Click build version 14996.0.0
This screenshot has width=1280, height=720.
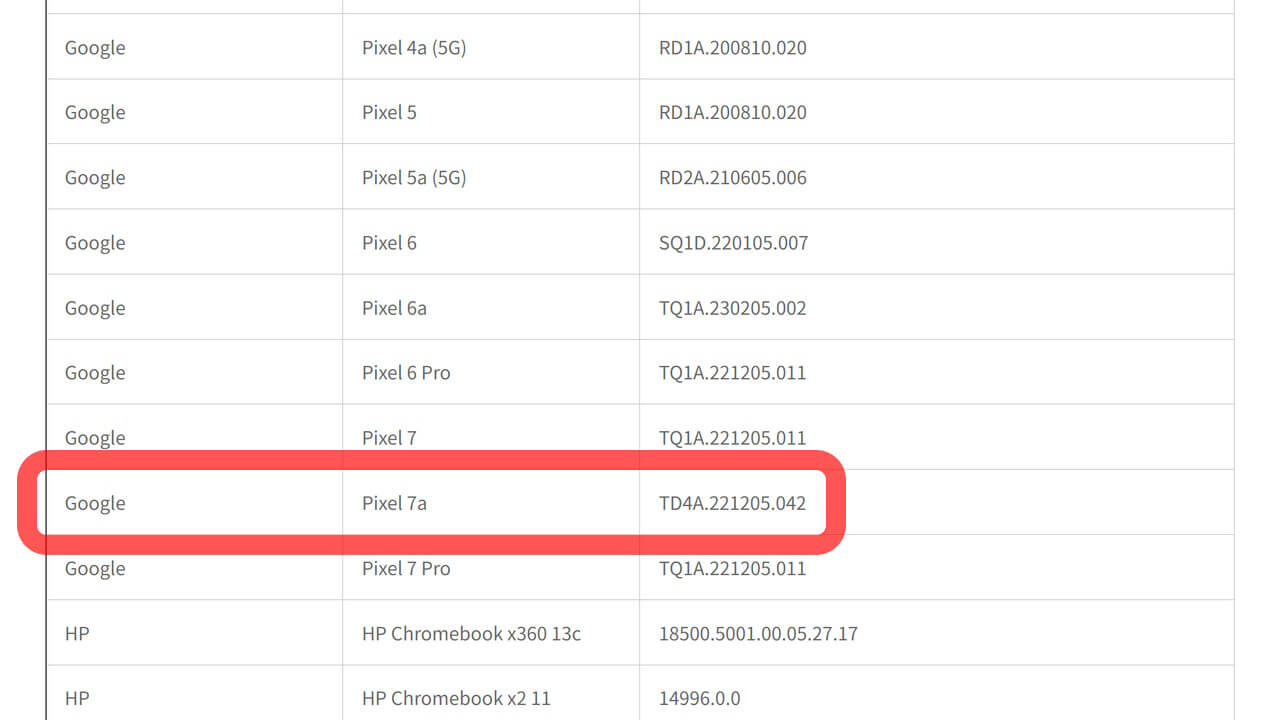point(699,698)
